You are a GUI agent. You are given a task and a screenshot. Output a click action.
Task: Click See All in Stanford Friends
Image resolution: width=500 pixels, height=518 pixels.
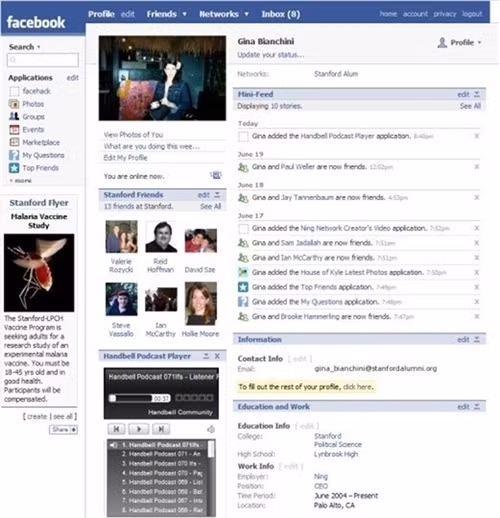(x=211, y=206)
